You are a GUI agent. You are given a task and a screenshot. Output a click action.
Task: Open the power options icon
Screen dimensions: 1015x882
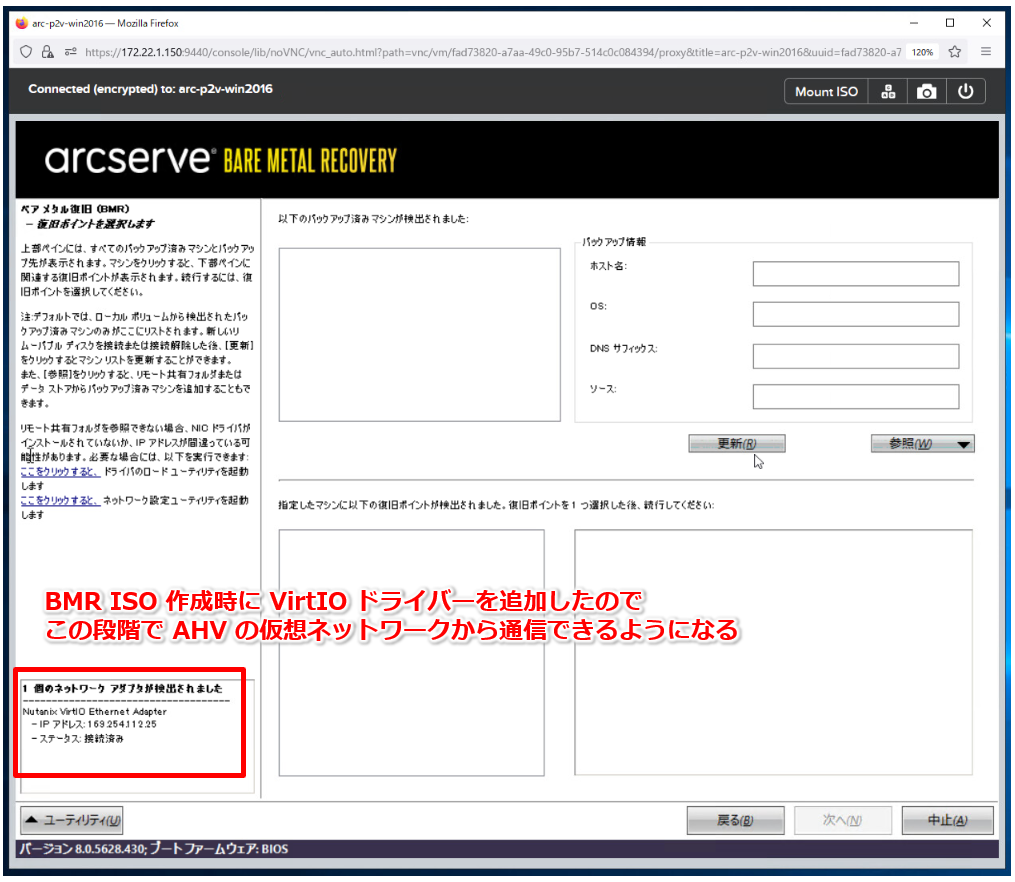tap(965, 91)
